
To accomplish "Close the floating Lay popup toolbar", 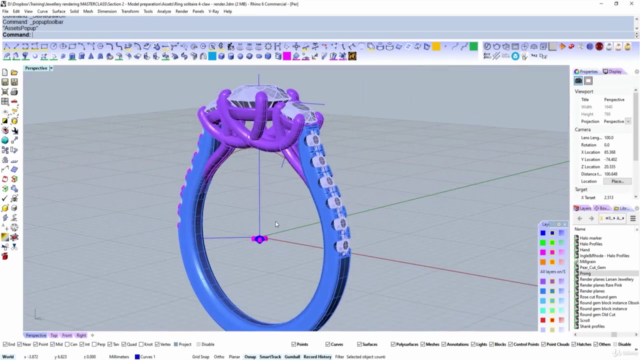I will coord(565,224).
